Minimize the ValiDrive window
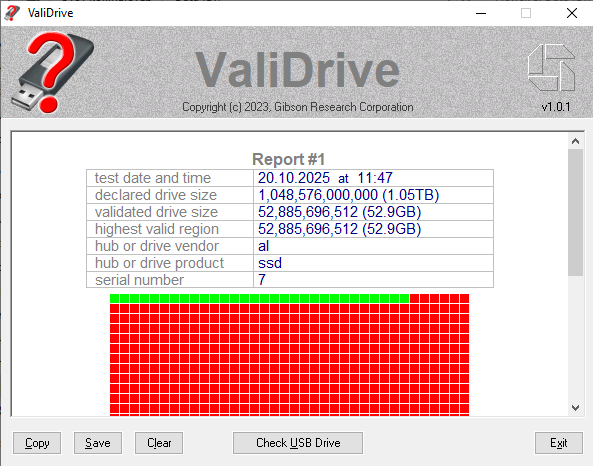Screen dimensions: 593x466 pyautogui.click(x=481, y=13)
